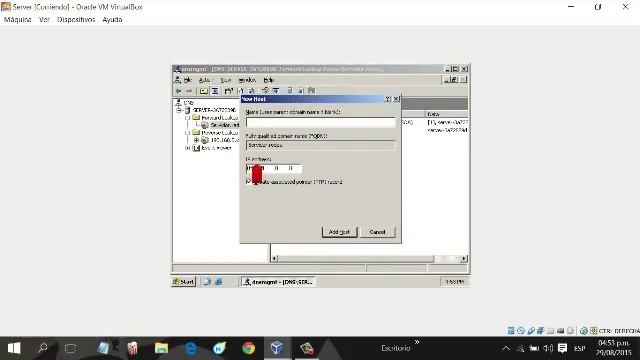Open the VirtualBox Máquina menu
640x360 pixels.
point(18,20)
